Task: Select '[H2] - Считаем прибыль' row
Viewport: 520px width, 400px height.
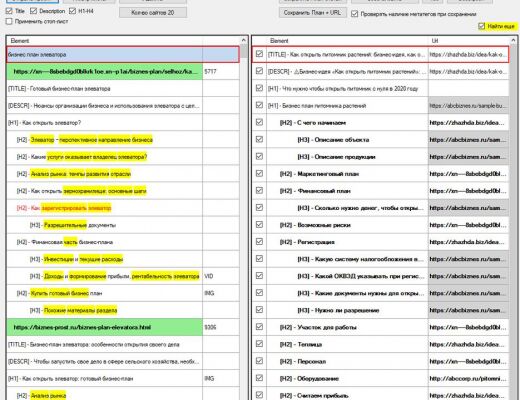Action: click(x=380, y=395)
